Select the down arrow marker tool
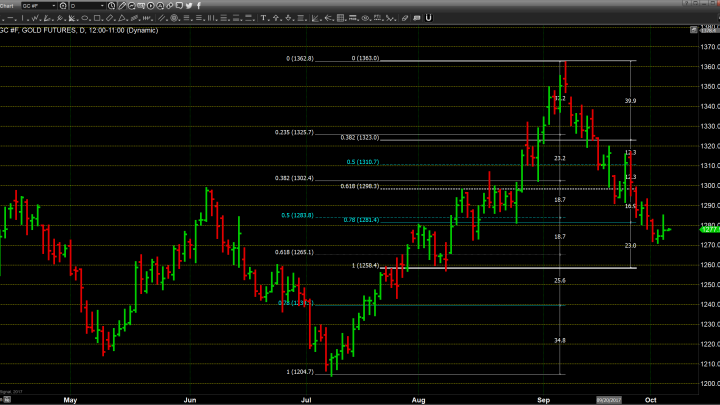Image resolution: width=720 pixels, height=405 pixels. (x=288, y=18)
